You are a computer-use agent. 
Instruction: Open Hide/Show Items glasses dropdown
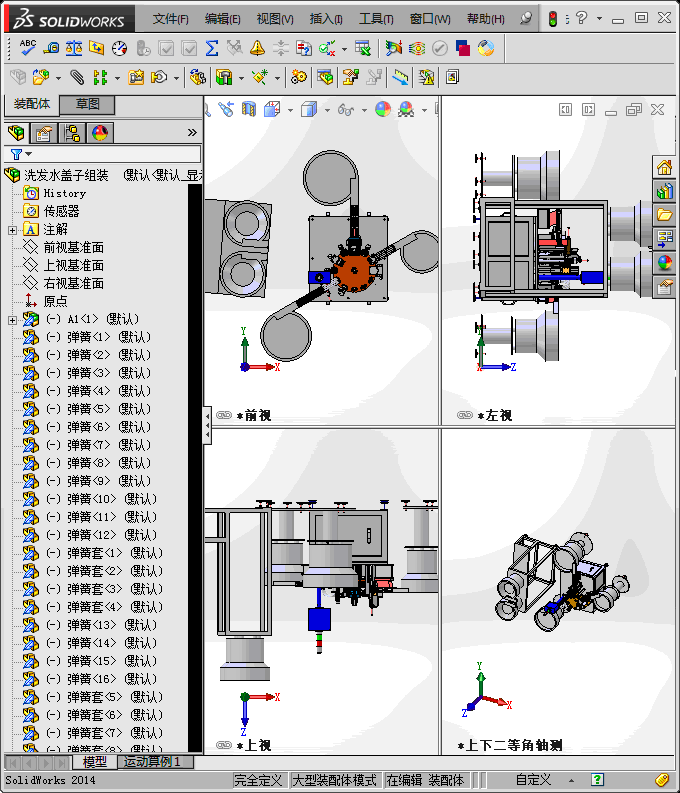coord(365,110)
